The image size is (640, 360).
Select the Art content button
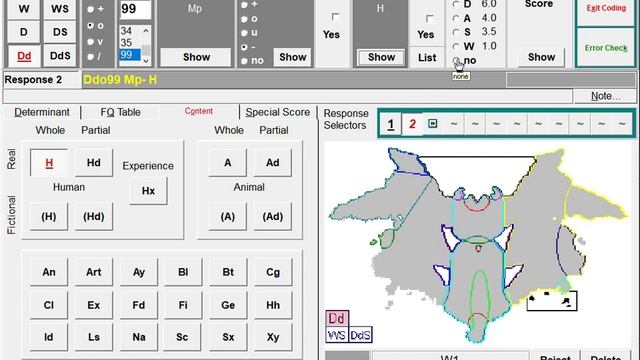coord(94,272)
